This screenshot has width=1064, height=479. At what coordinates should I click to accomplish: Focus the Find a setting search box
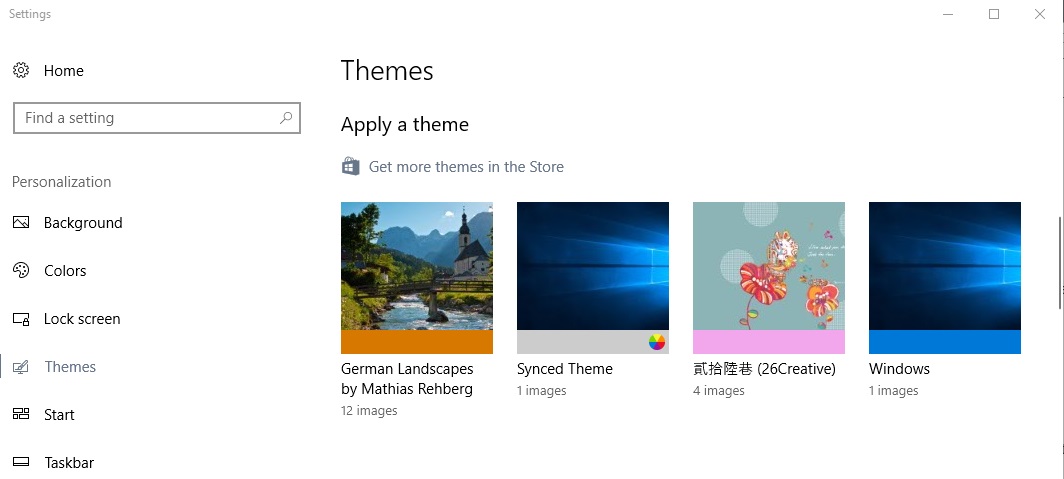pos(157,118)
